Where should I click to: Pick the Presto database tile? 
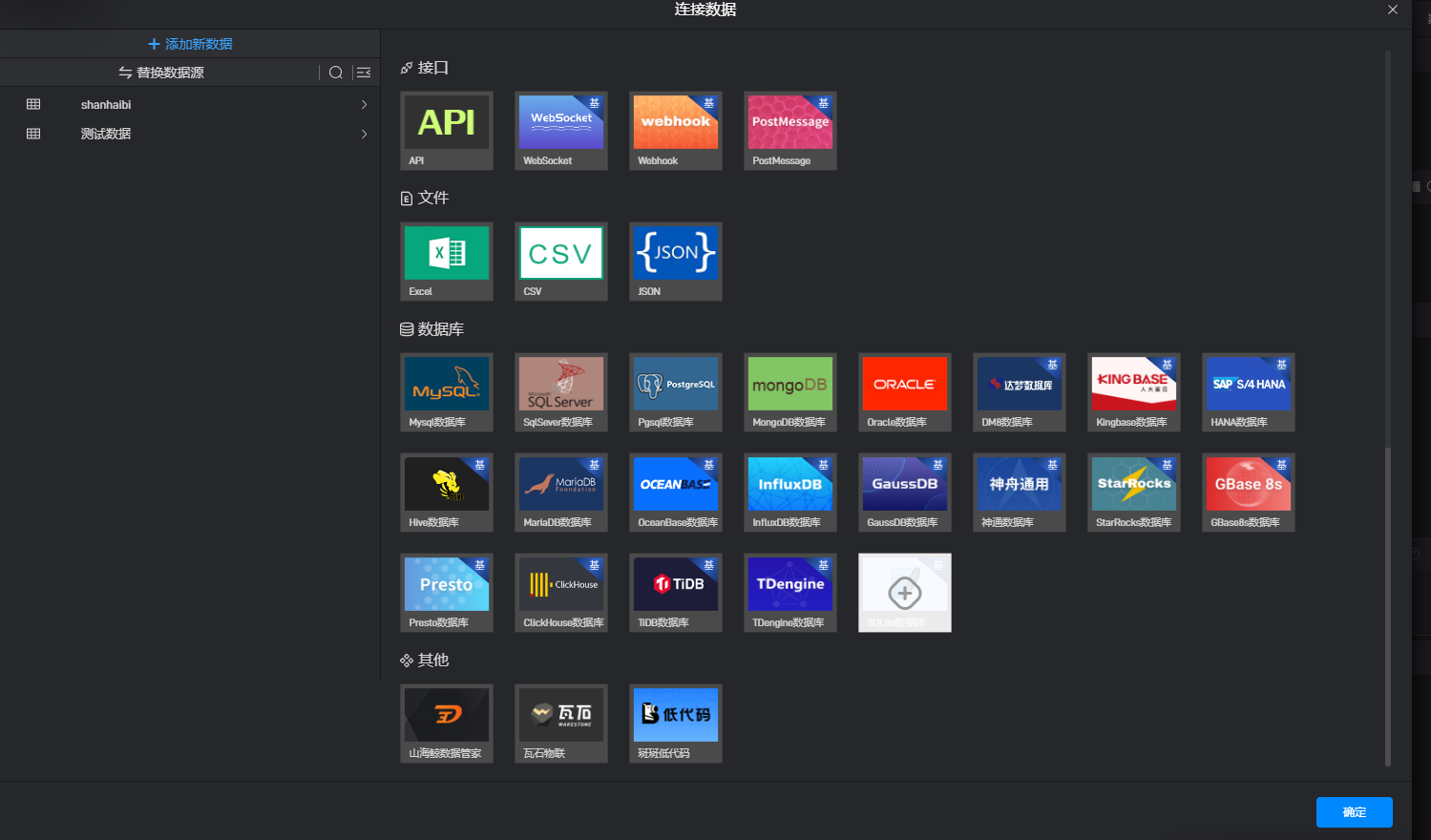point(447,593)
